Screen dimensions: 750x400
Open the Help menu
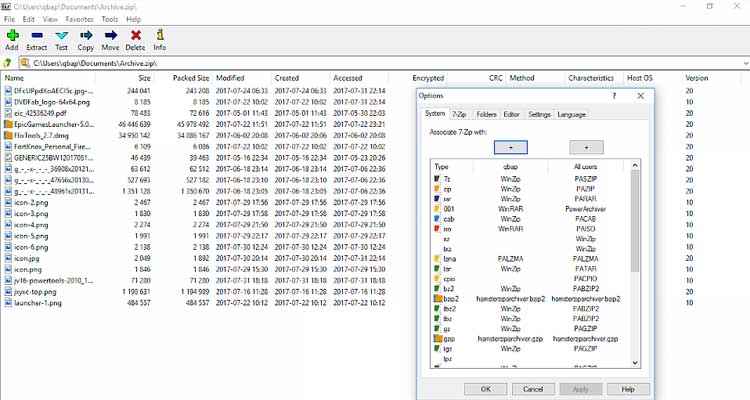point(133,19)
